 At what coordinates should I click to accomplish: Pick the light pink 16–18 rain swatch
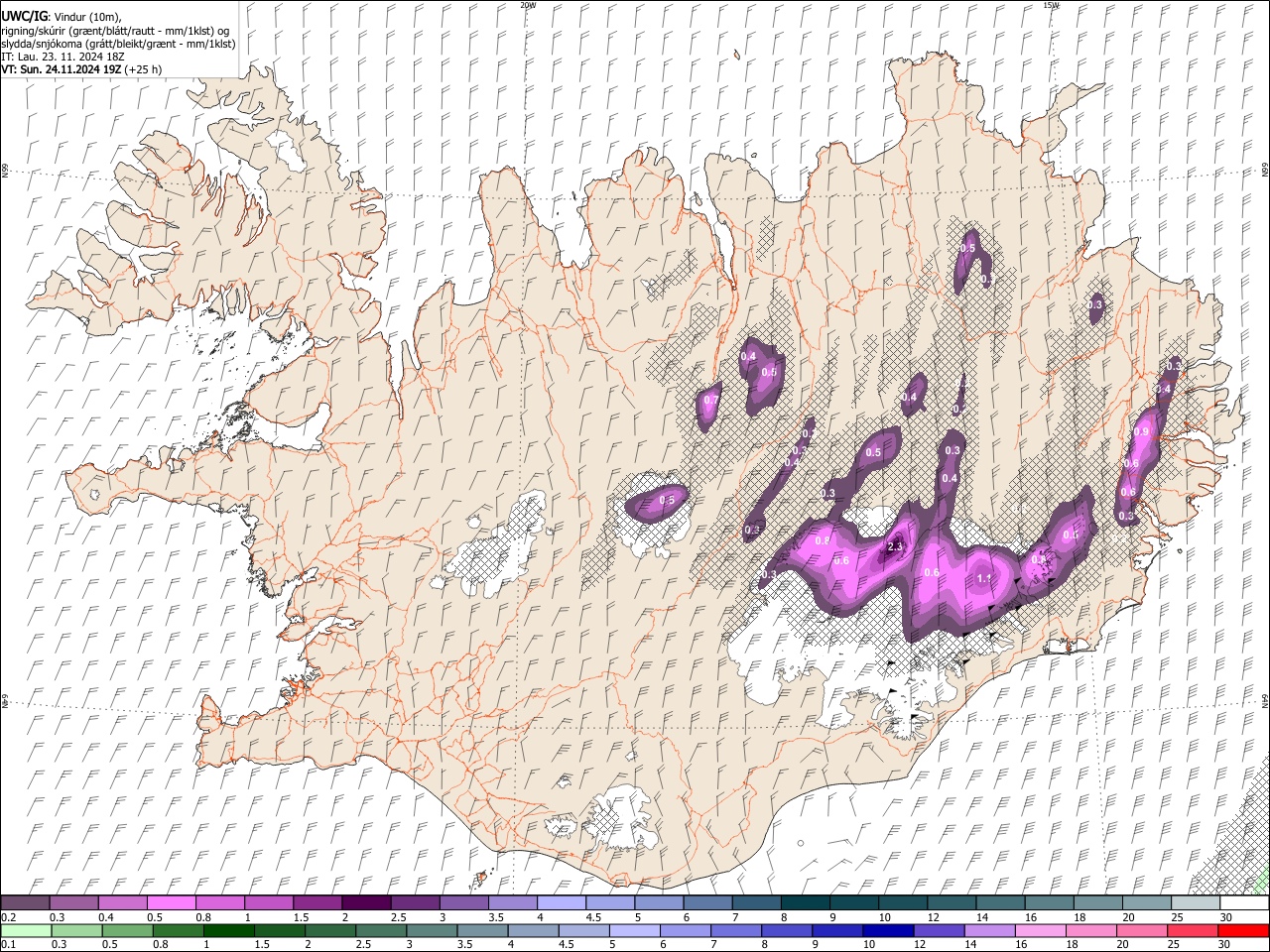(1041, 930)
